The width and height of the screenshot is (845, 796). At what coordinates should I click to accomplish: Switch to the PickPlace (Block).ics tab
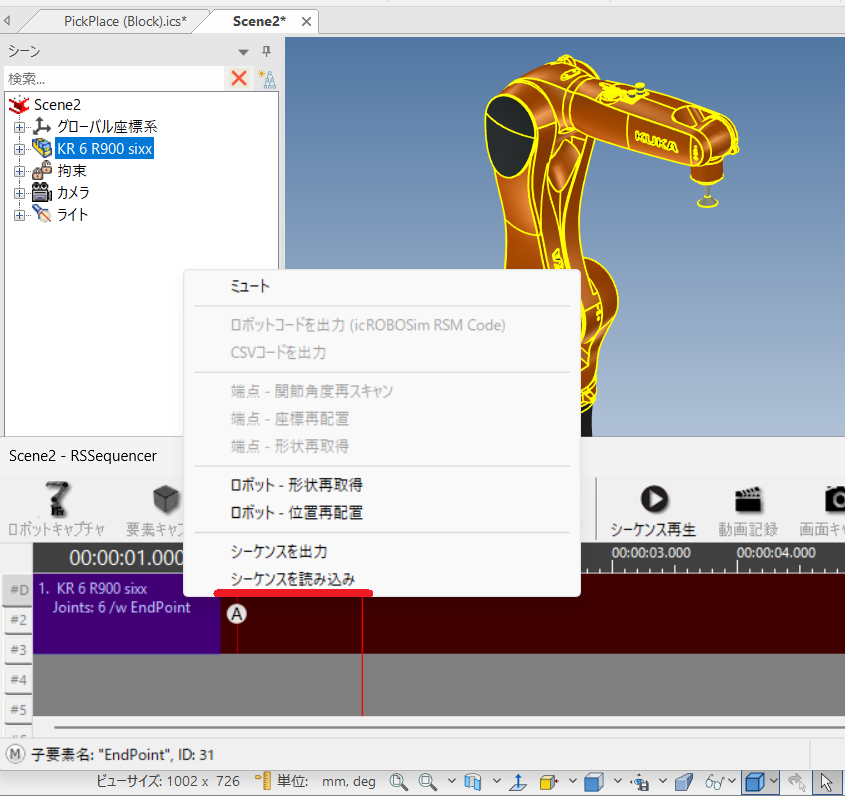pos(125,22)
